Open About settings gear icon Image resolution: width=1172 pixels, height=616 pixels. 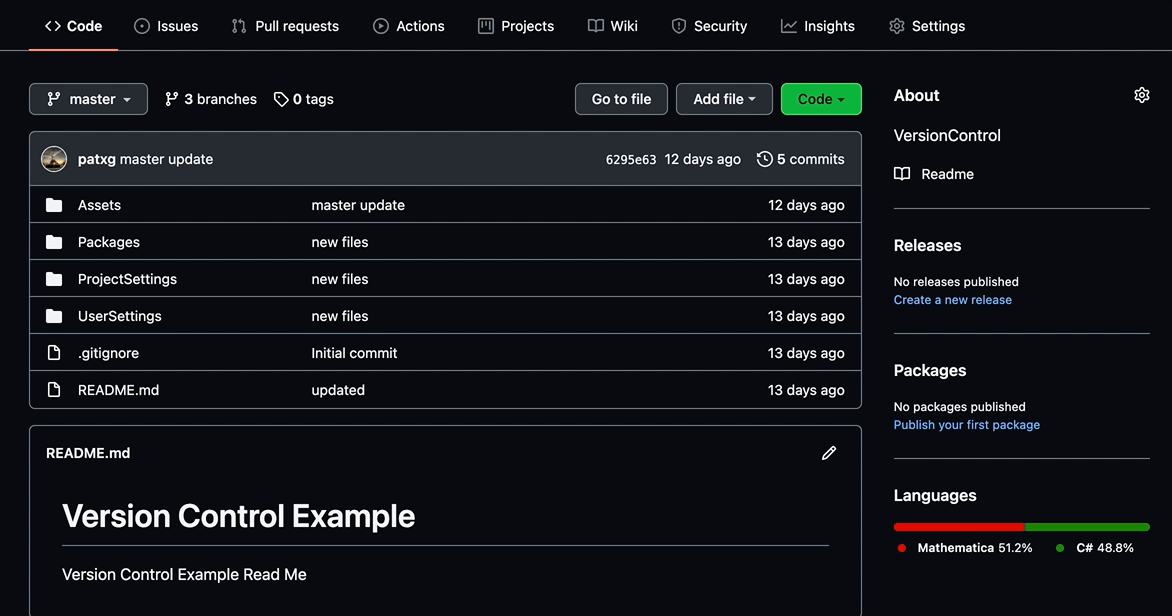(x=1141, y=95)
